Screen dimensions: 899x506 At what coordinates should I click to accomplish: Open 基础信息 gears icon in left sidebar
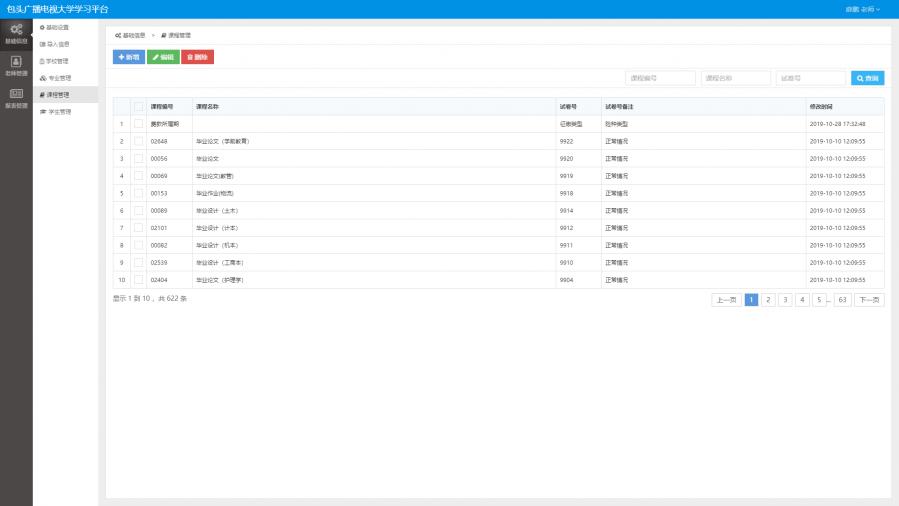pos(16,32)
